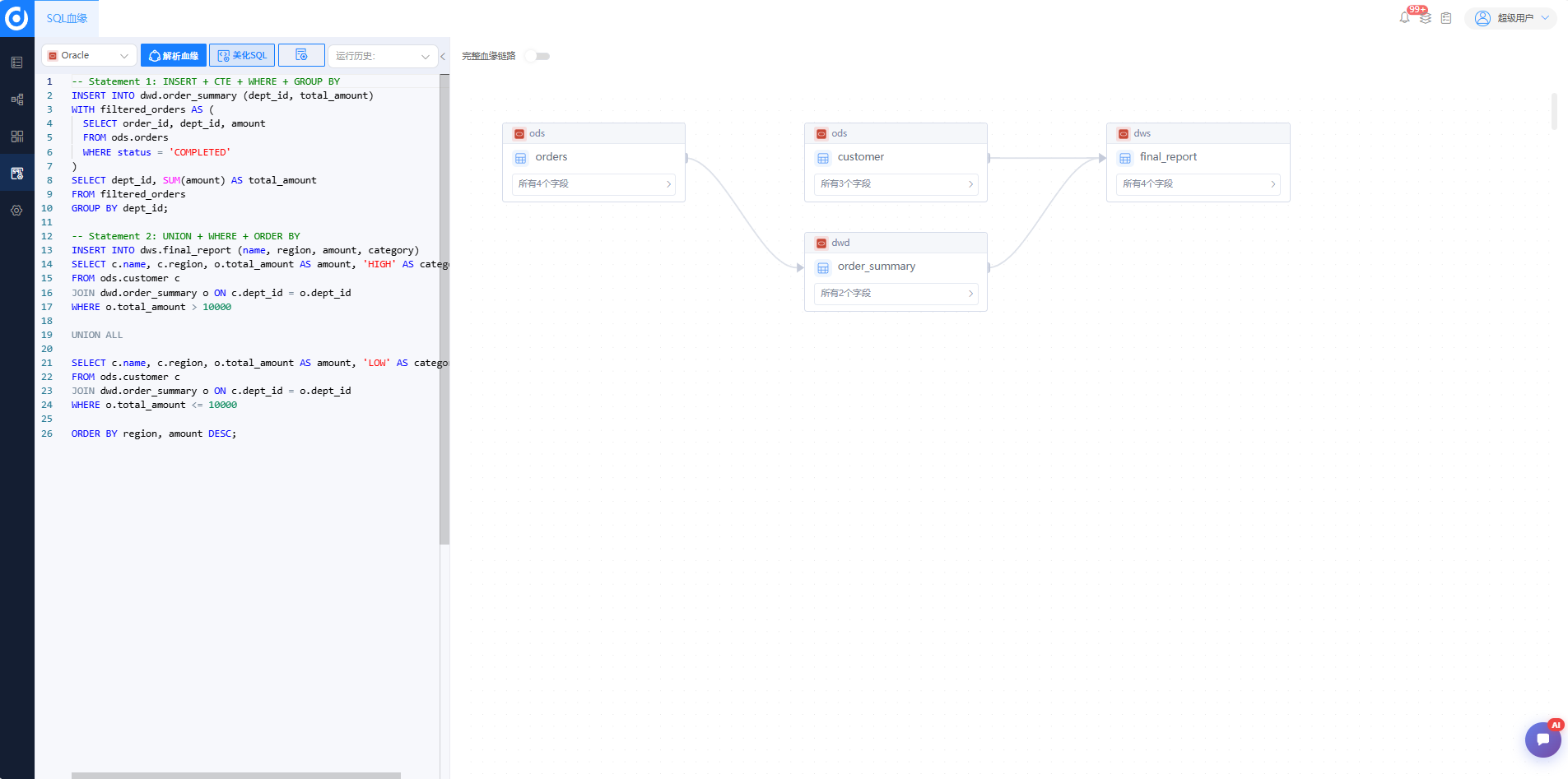This screenshot has width=1568, height=779.
Task: Click the 99+ message stack icon
Action: 1425,17
